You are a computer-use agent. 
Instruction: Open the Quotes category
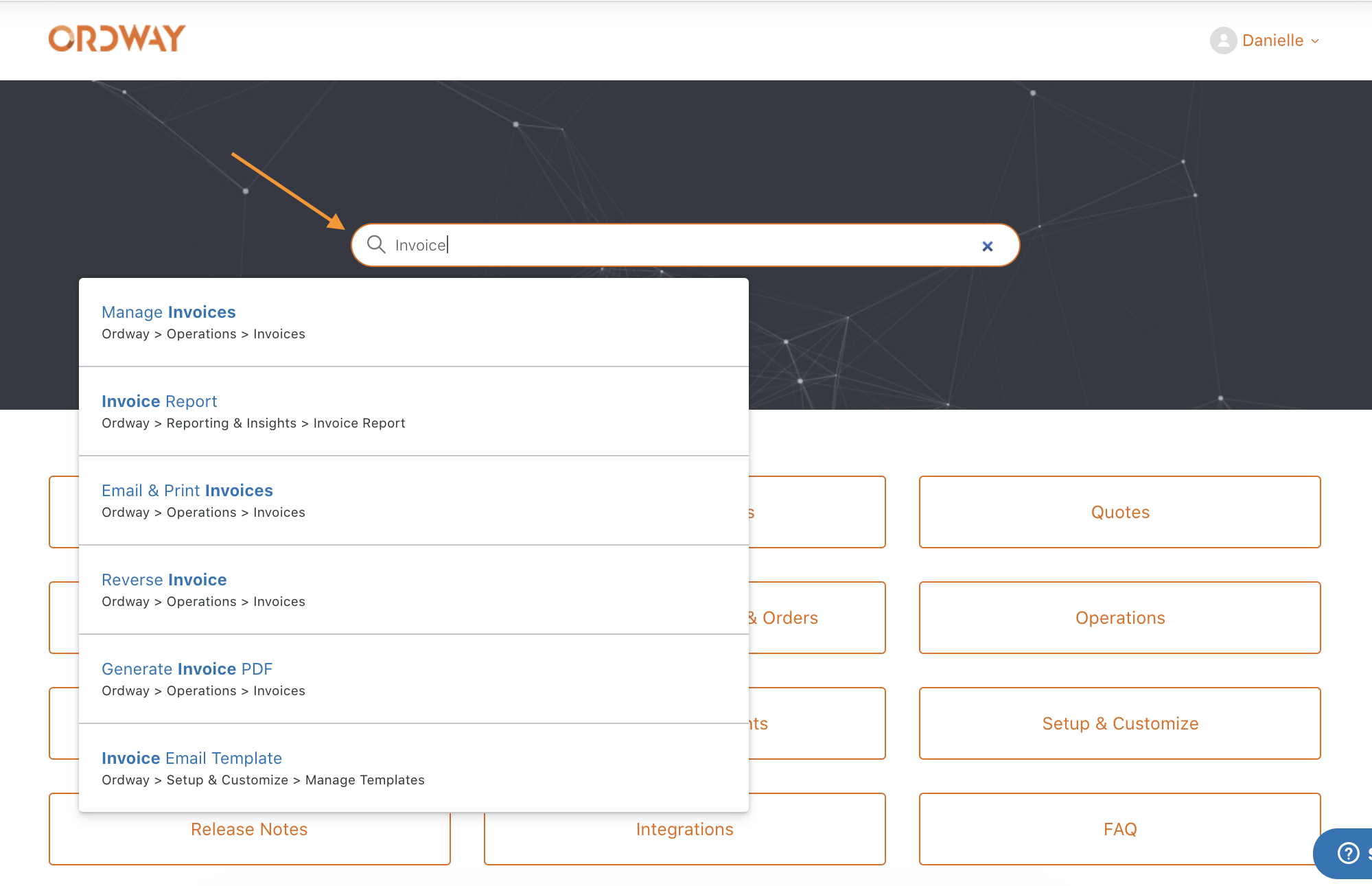click(x=1120, y=512)
